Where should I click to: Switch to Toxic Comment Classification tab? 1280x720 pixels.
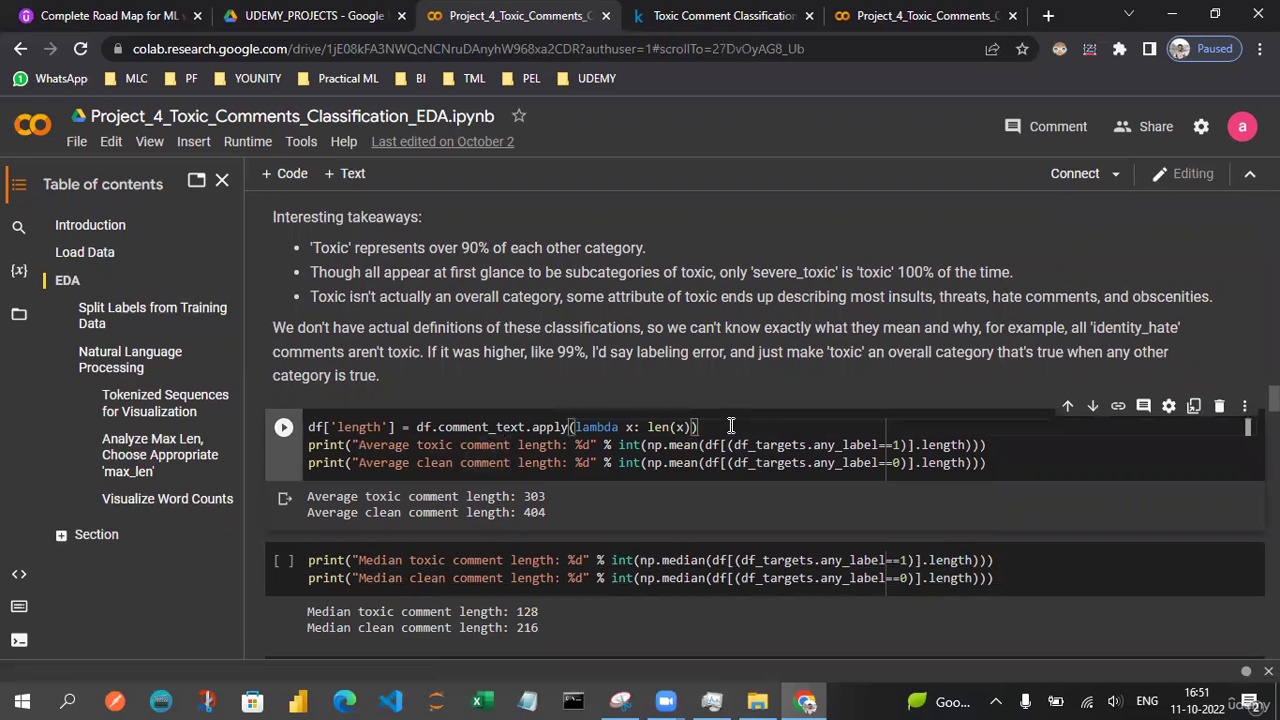point(724,16)
